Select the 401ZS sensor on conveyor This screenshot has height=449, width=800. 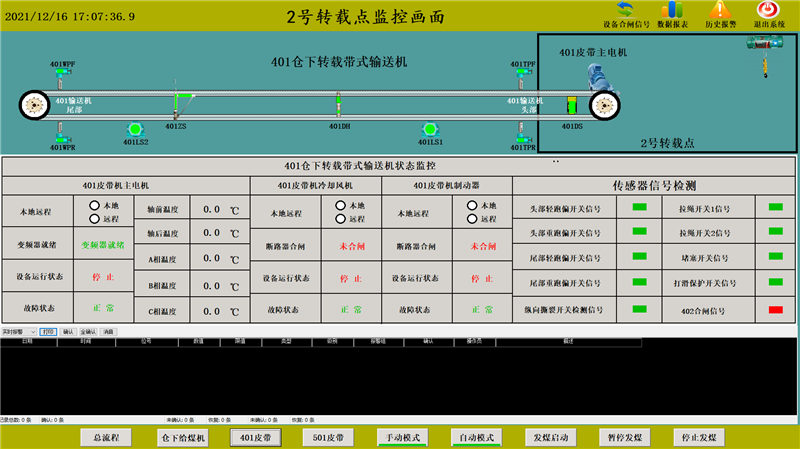pyautogui.click(x=178, y=103)
